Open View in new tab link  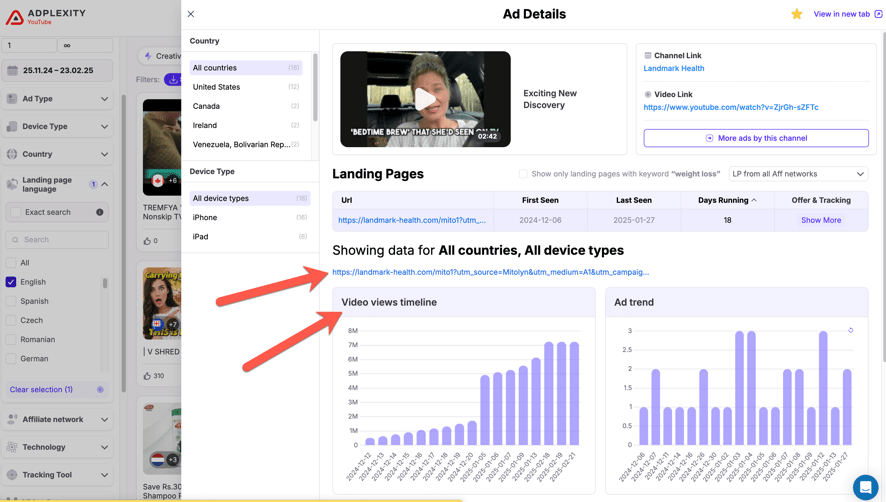[x=848, y=14]
